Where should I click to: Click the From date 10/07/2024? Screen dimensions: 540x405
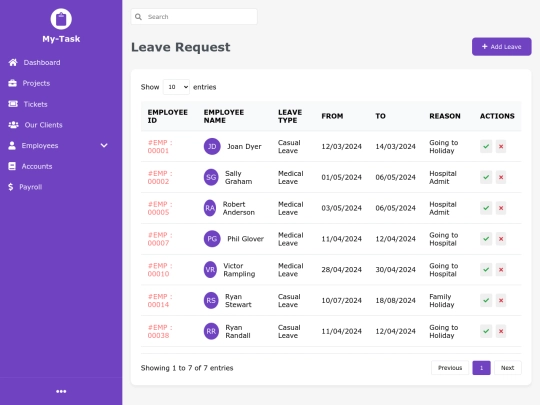tap(341, 300)
